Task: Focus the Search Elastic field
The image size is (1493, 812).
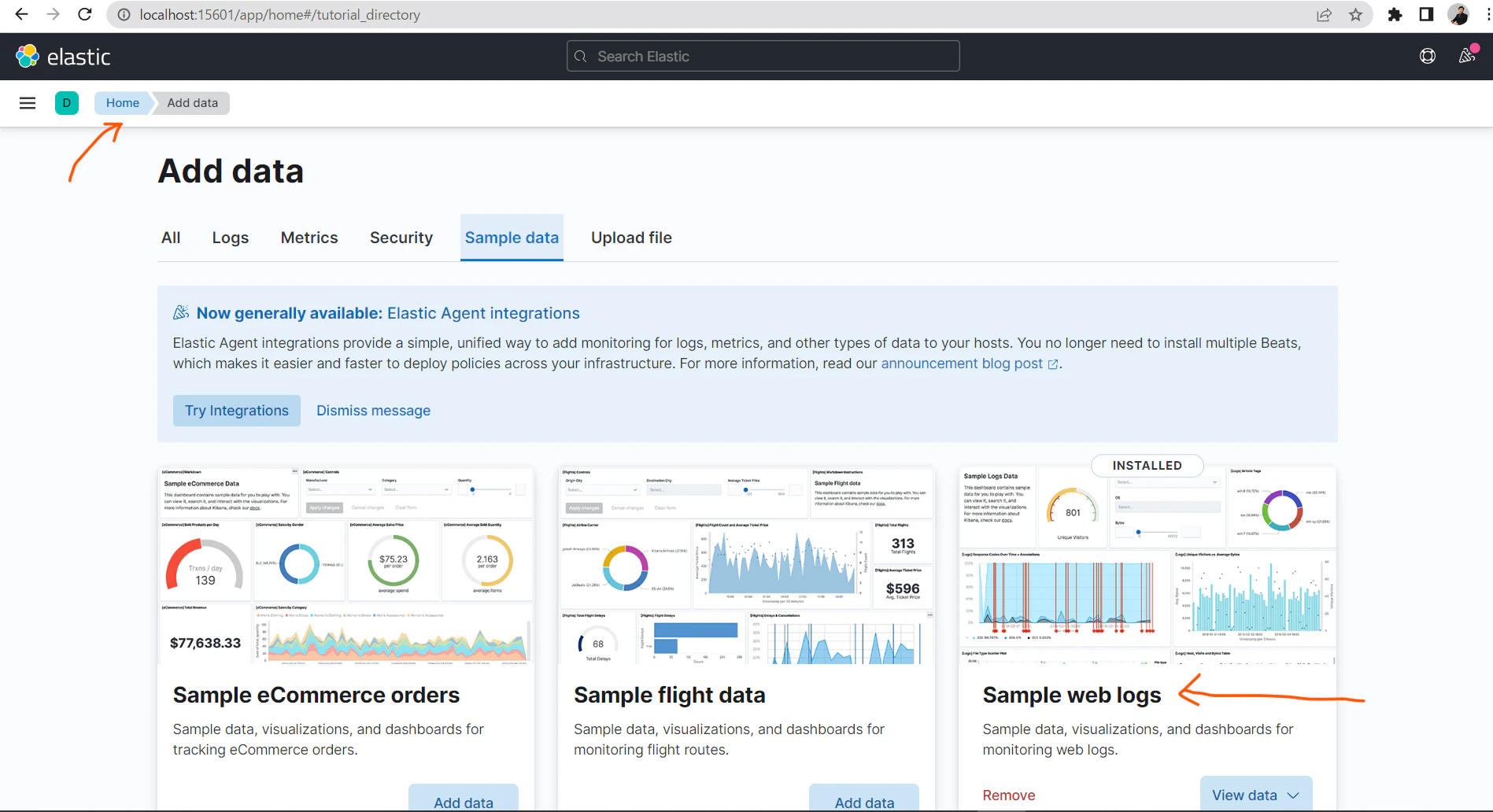Action: pos(763,56)
